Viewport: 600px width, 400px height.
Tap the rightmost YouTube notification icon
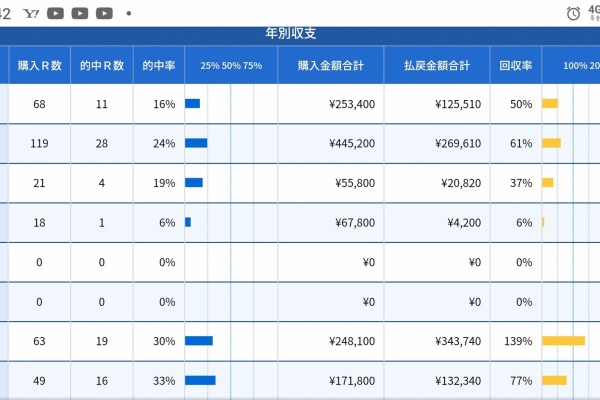[x=103, y=13]
